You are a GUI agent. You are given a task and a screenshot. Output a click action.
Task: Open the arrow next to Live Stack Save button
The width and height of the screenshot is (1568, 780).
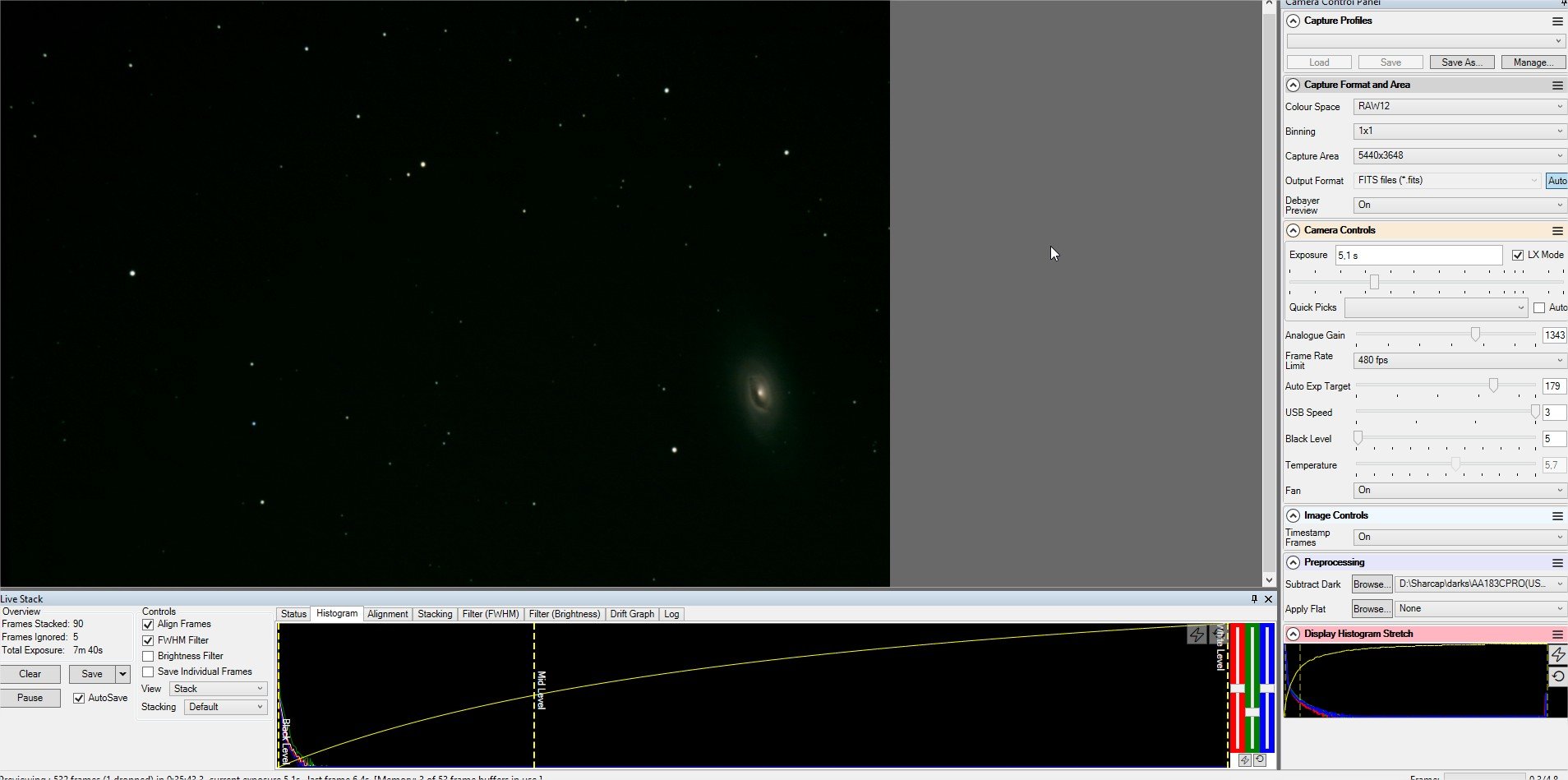123,675
